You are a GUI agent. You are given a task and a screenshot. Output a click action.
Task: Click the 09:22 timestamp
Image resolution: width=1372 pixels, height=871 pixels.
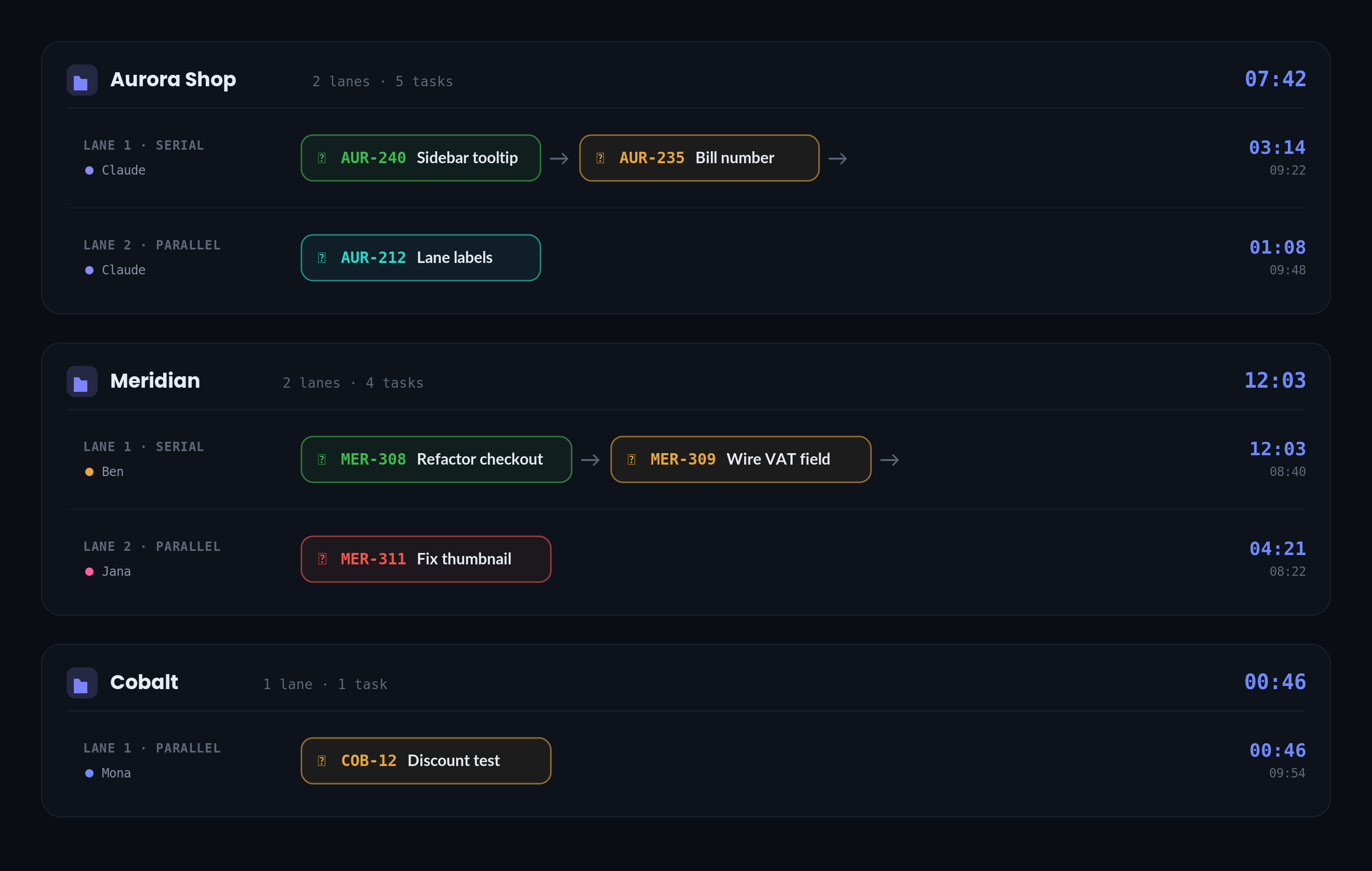pyautogui.click(x=1288, y=170)
